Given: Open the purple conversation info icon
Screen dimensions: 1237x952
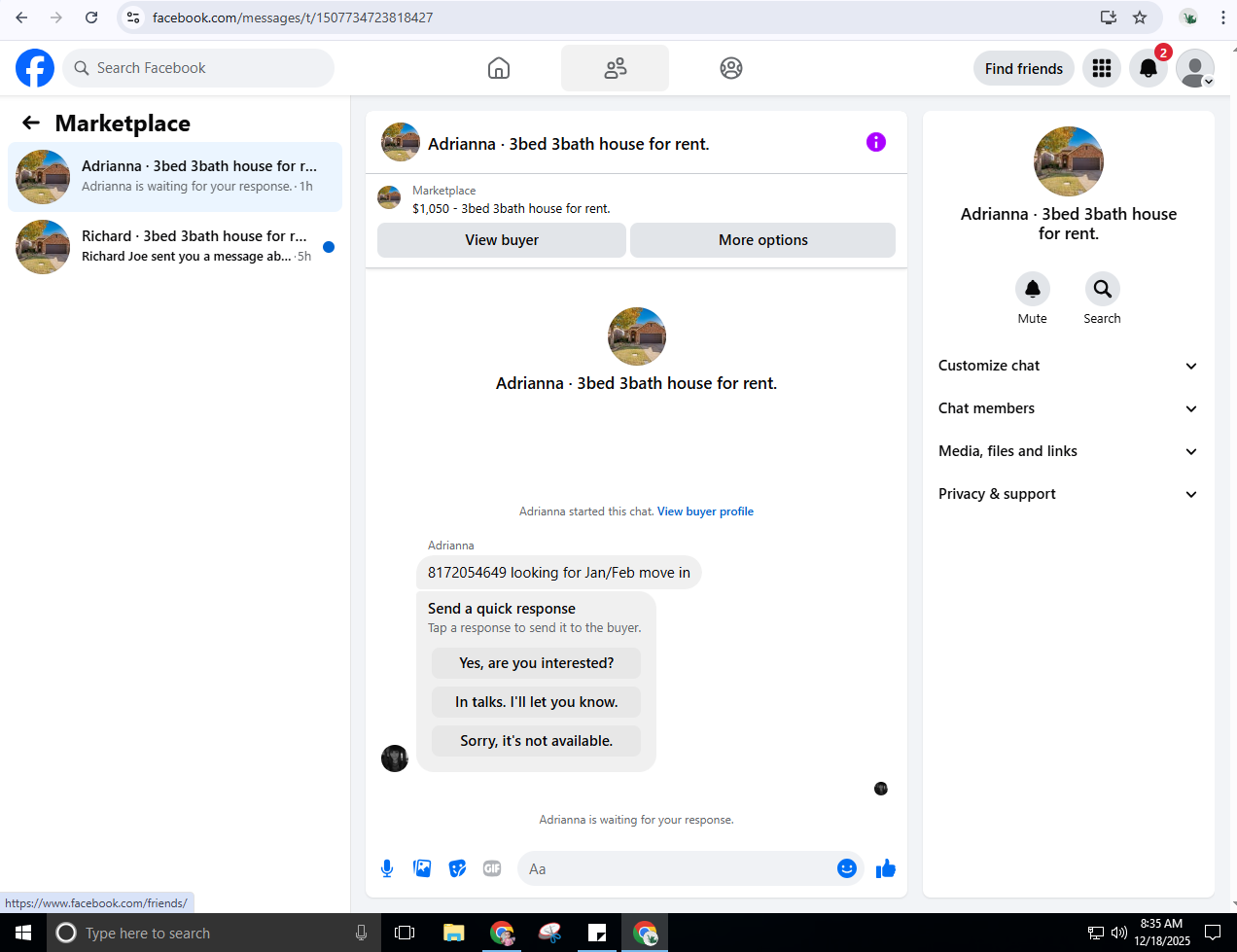Looking at the screenshot, I should (x=876, y=142).
